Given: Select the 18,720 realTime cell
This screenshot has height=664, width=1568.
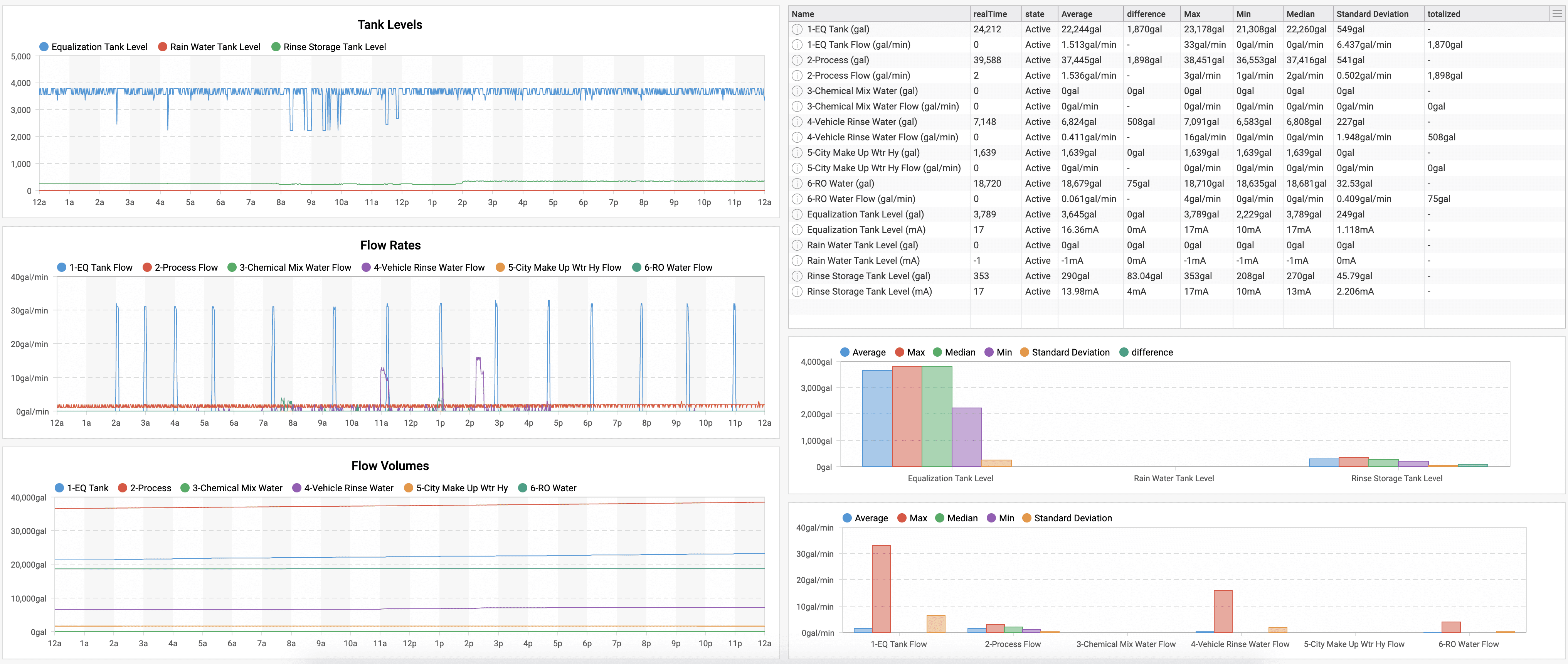Looking at the screenshot, I should pos(996,184).
